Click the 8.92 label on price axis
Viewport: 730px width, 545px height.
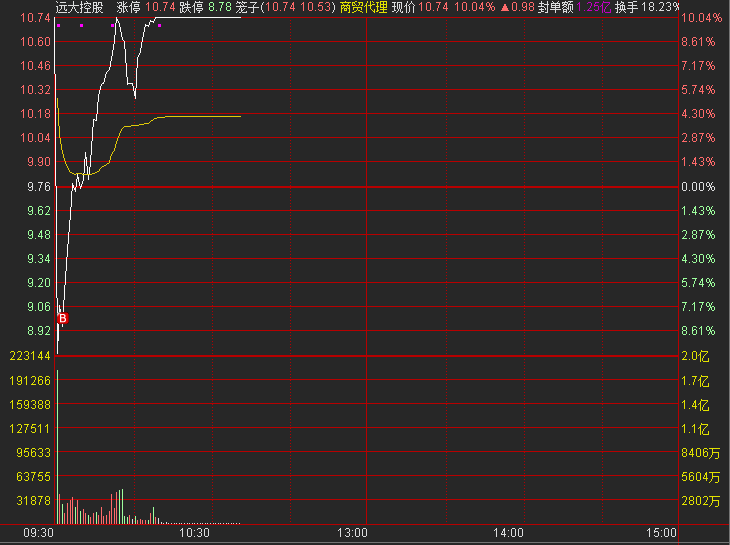(x=39, y=331)
